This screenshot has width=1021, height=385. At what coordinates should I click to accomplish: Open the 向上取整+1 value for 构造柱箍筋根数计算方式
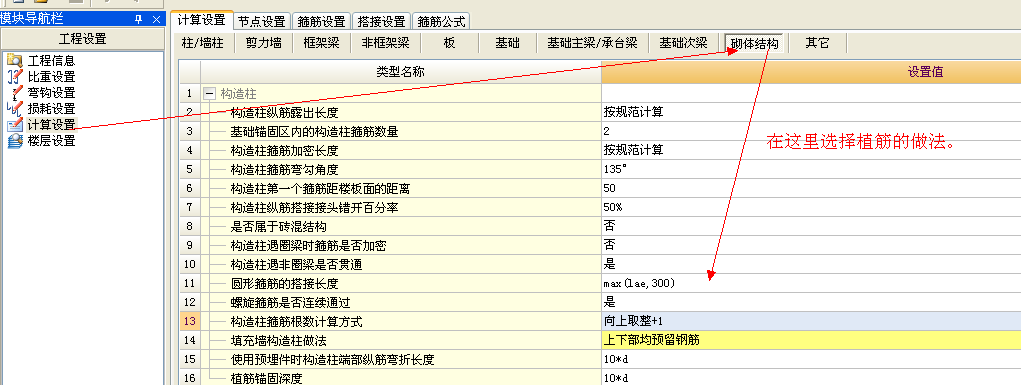coord(811,321)
